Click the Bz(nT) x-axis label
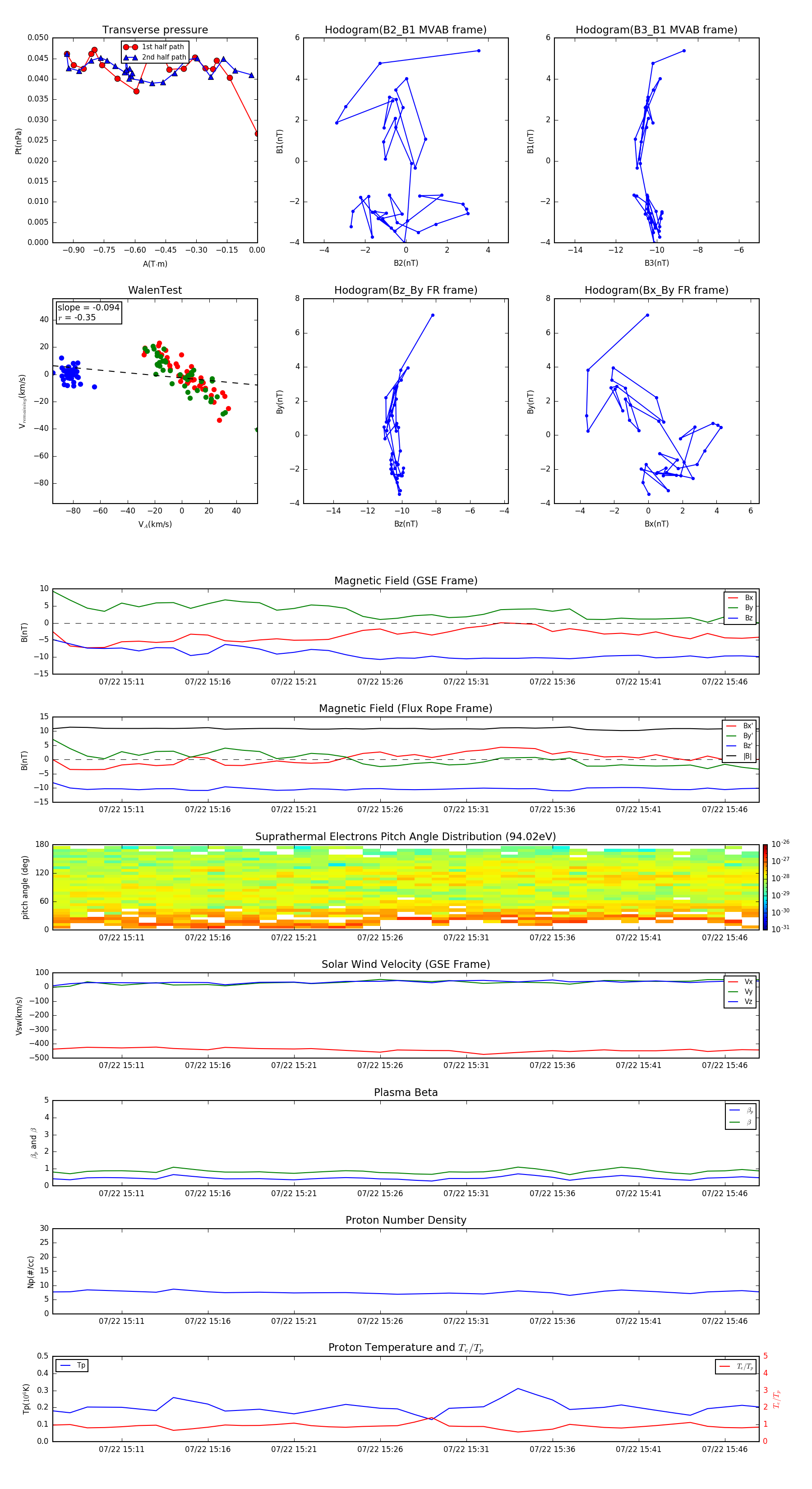The image size is (812, 1489). [x=406, y=524]
